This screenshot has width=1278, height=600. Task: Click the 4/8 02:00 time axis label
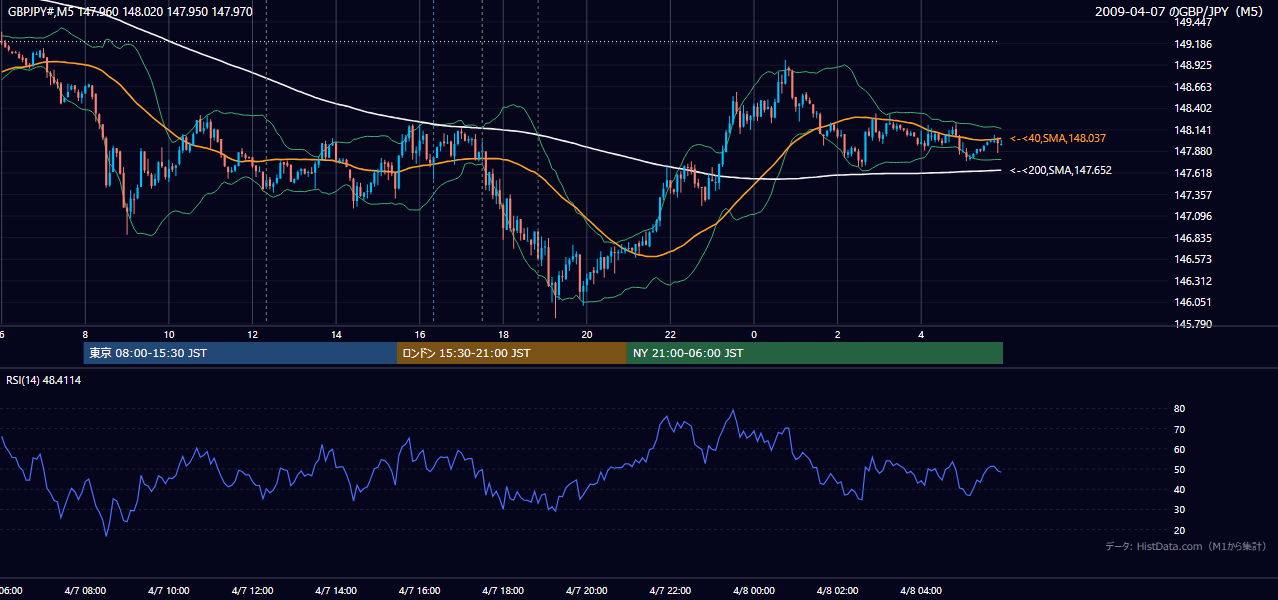[838, 590]
